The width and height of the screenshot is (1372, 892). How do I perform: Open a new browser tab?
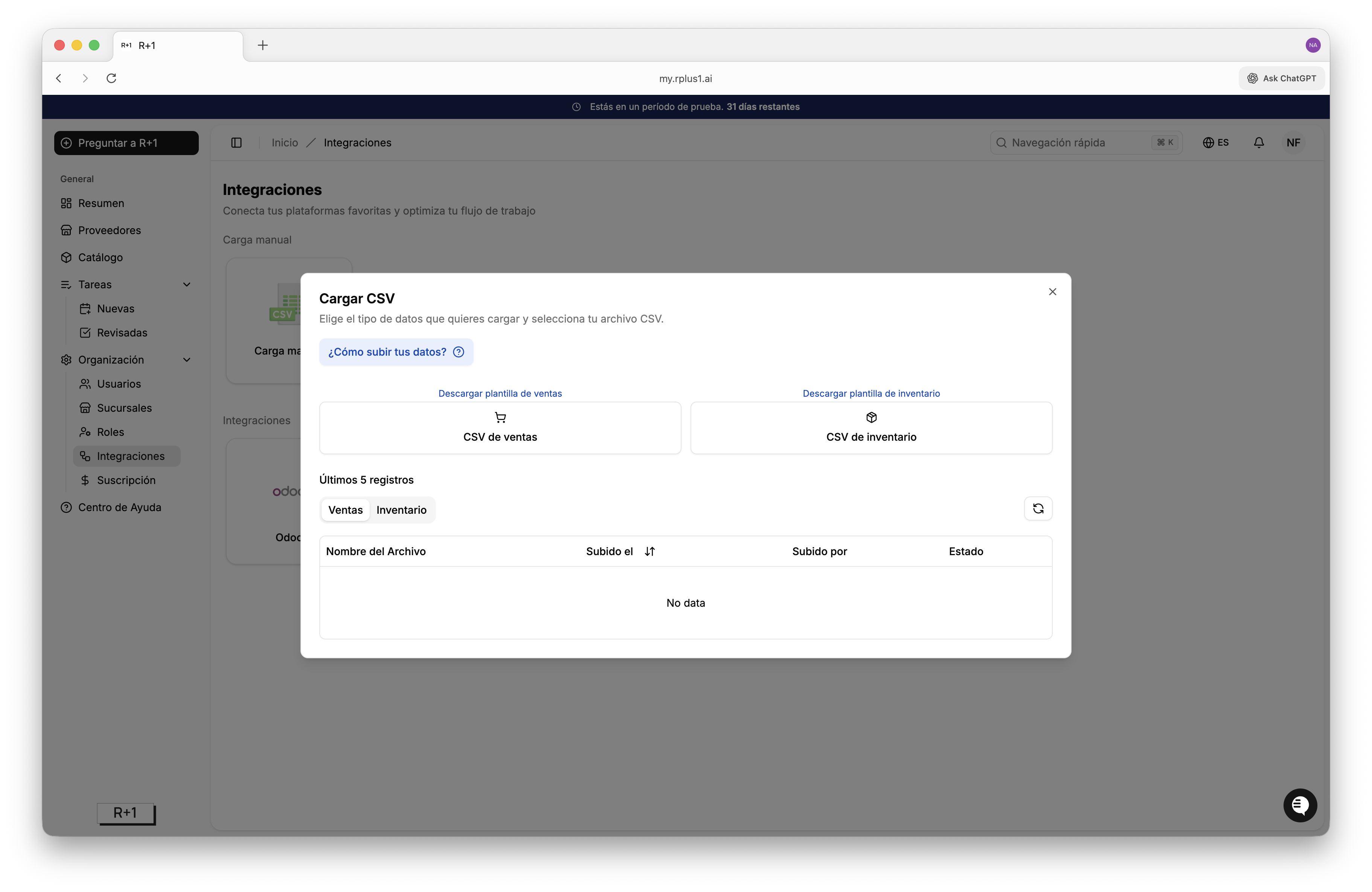263,45
